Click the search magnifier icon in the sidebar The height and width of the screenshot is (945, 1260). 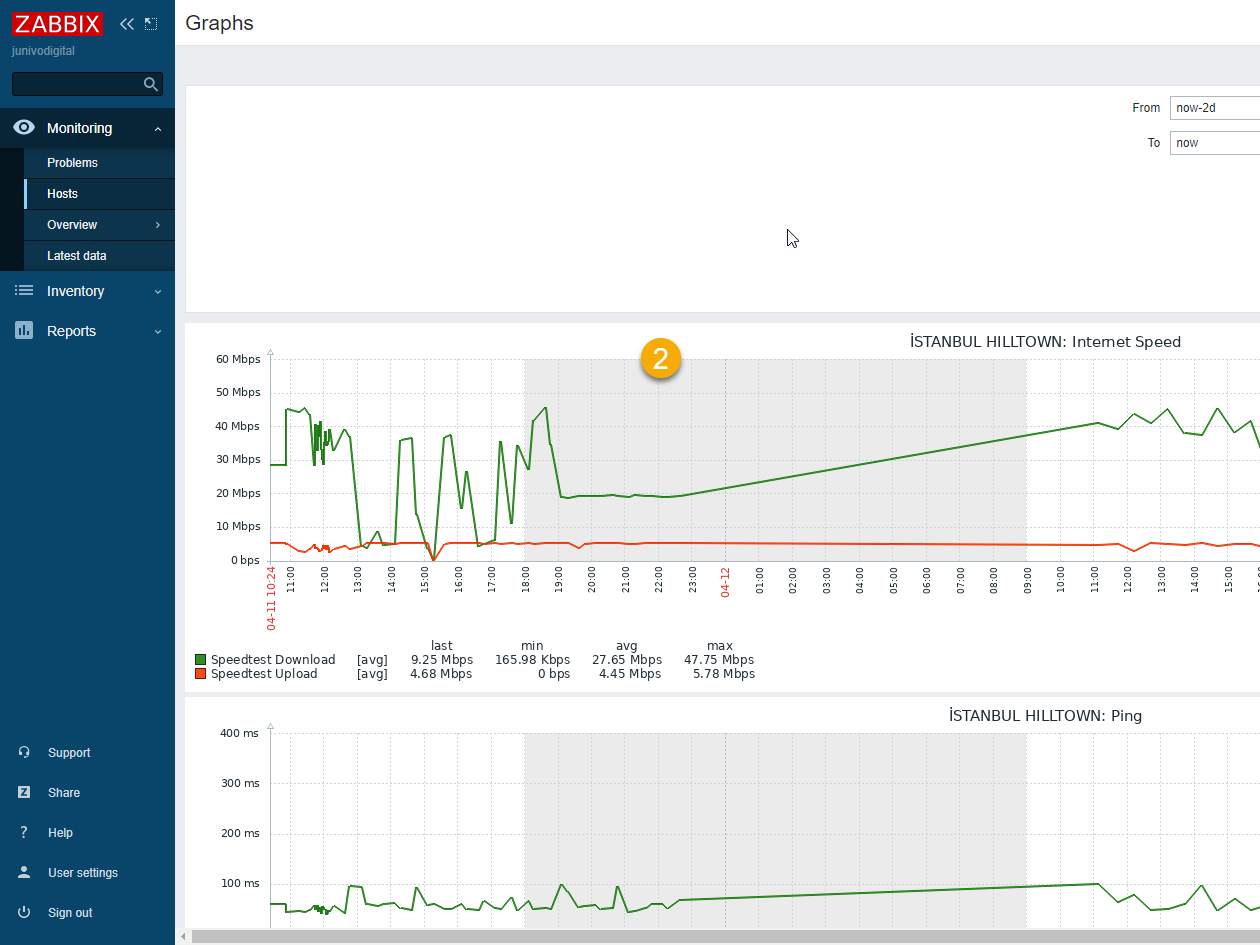click(x=151, y=84)
